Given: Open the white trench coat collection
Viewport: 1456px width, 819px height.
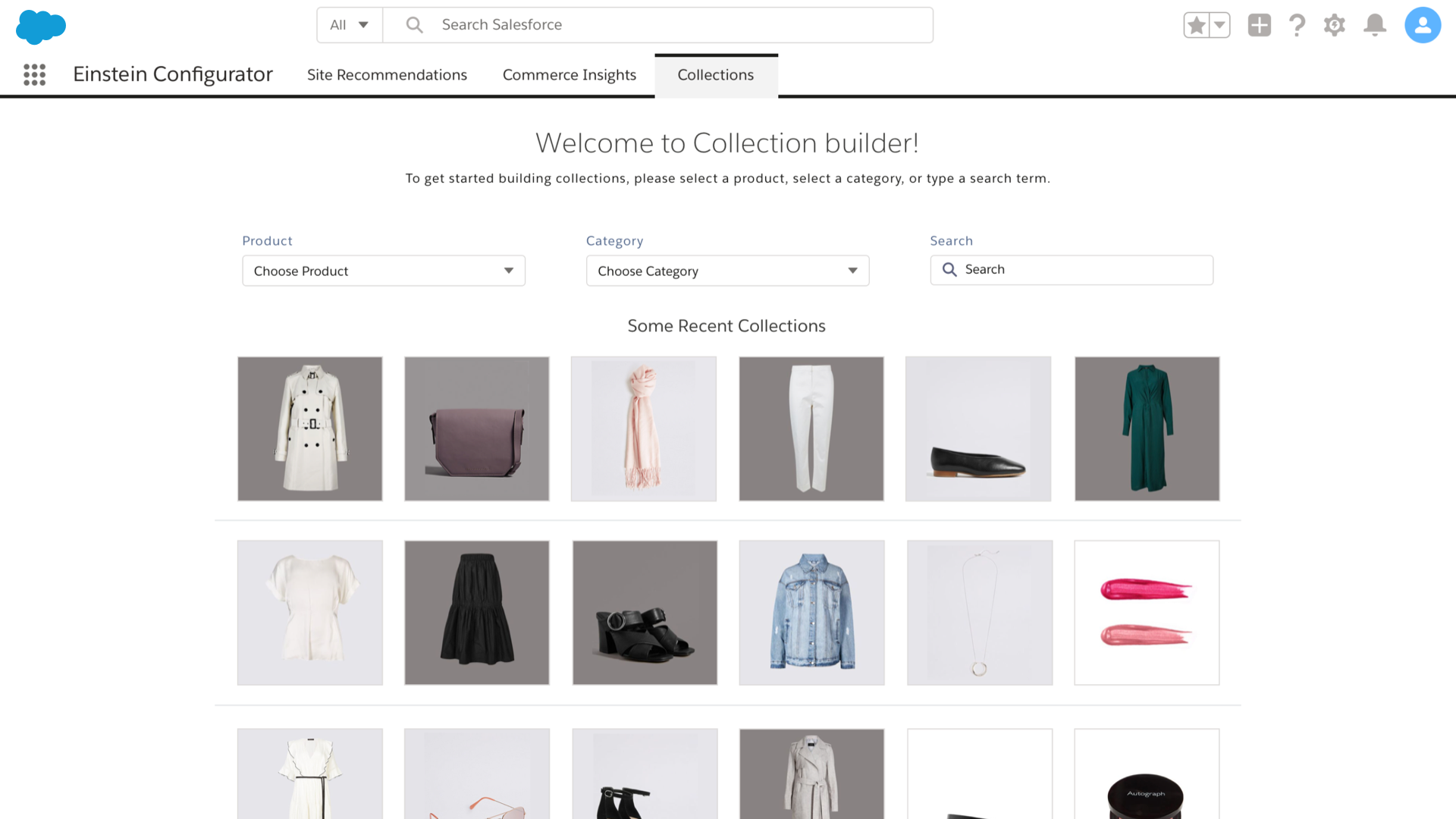Looking at the screenshot, I should pos(310,428).
